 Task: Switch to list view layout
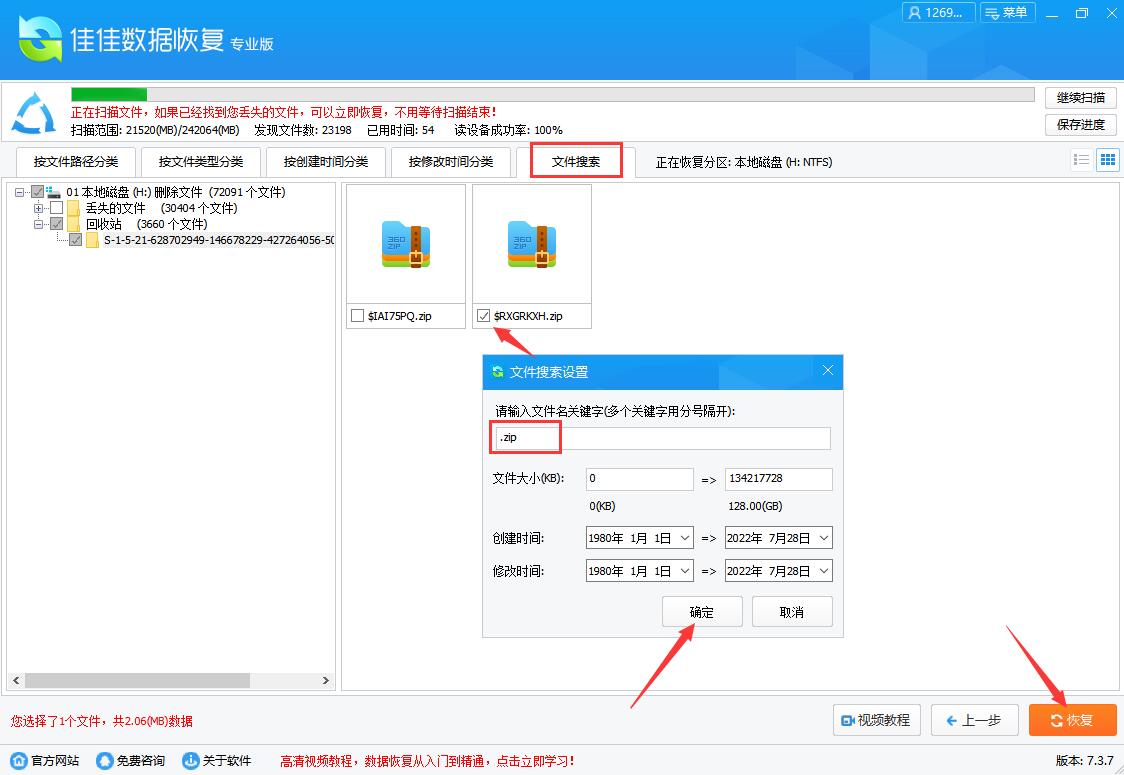pos(1081,159)
